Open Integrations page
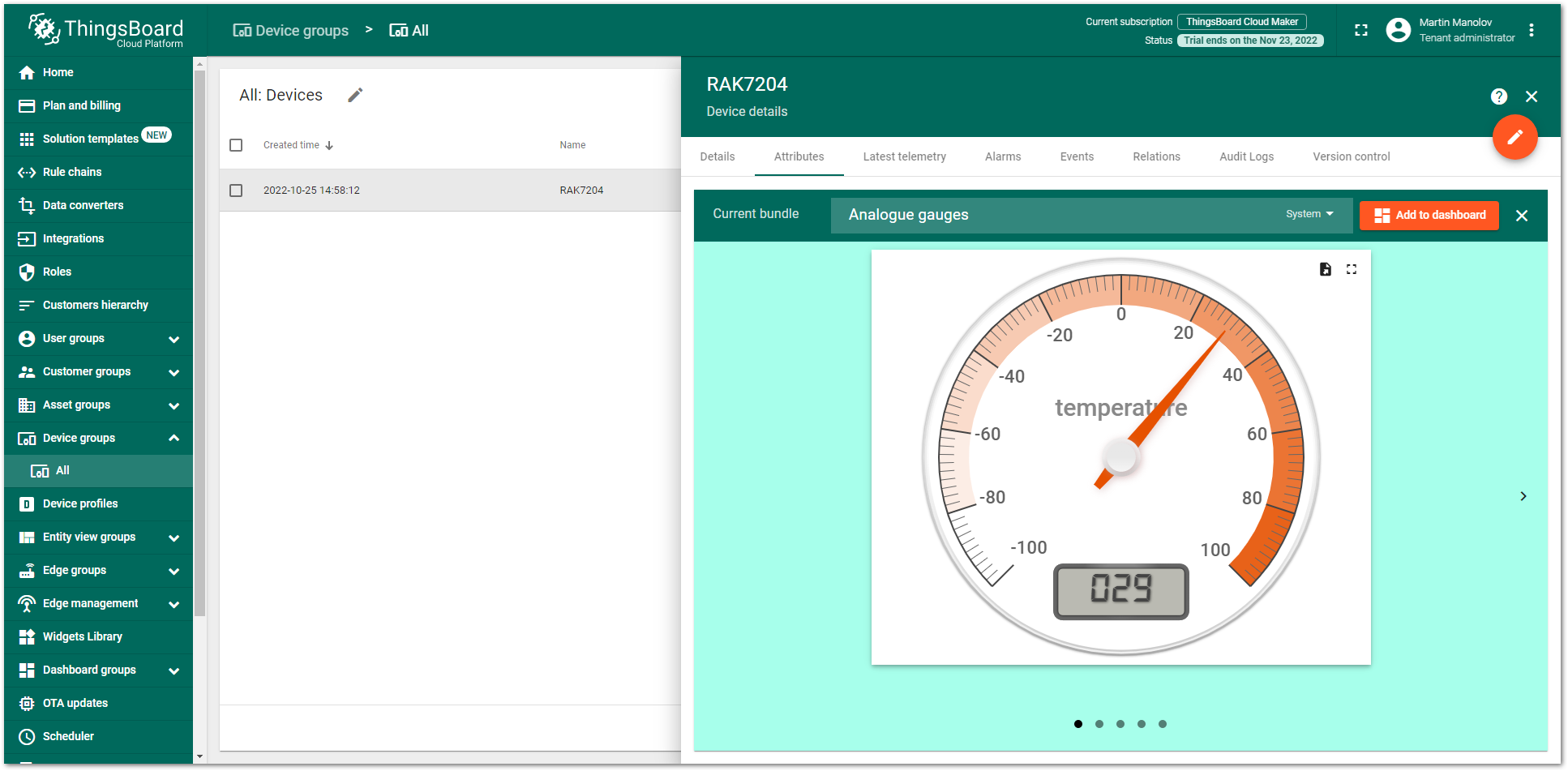Viewport: 1568px width, 771px height. [x=98, y=238]
